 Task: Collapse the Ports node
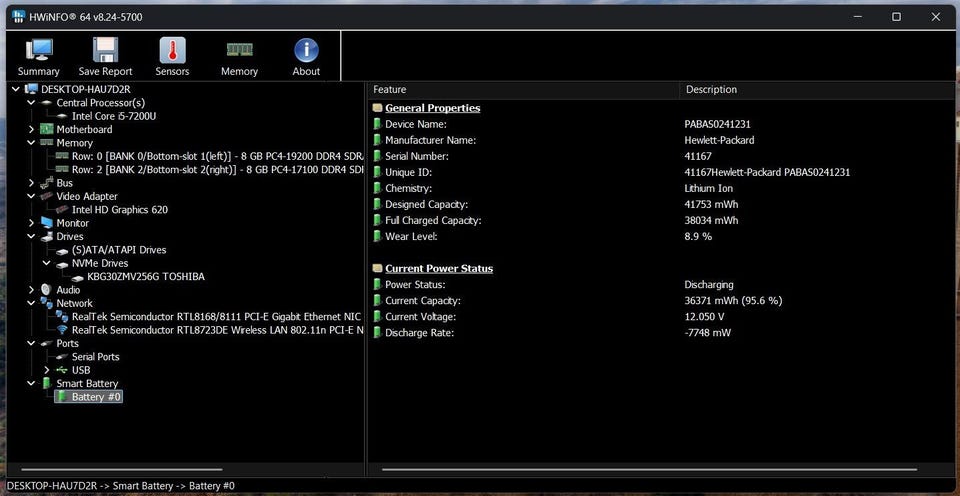tap(31, 344)
